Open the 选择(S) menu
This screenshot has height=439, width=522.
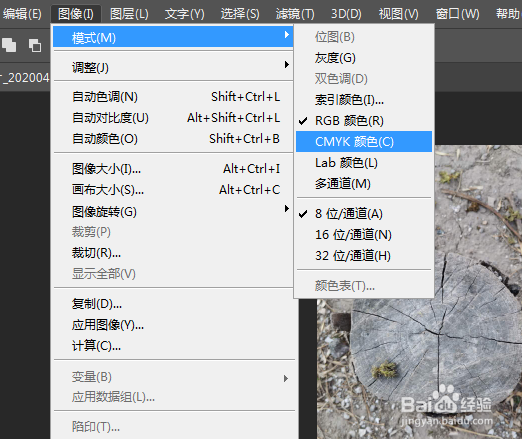point(240,14)
